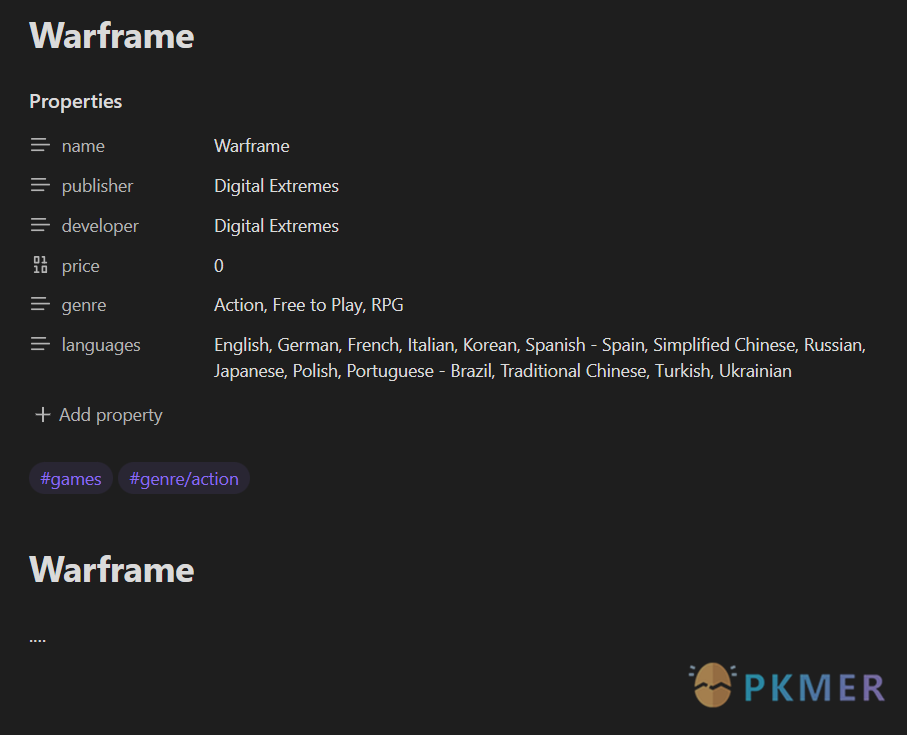Select the genre property label
This screenshot has height=735, width=907.
[x=84, y=305]
